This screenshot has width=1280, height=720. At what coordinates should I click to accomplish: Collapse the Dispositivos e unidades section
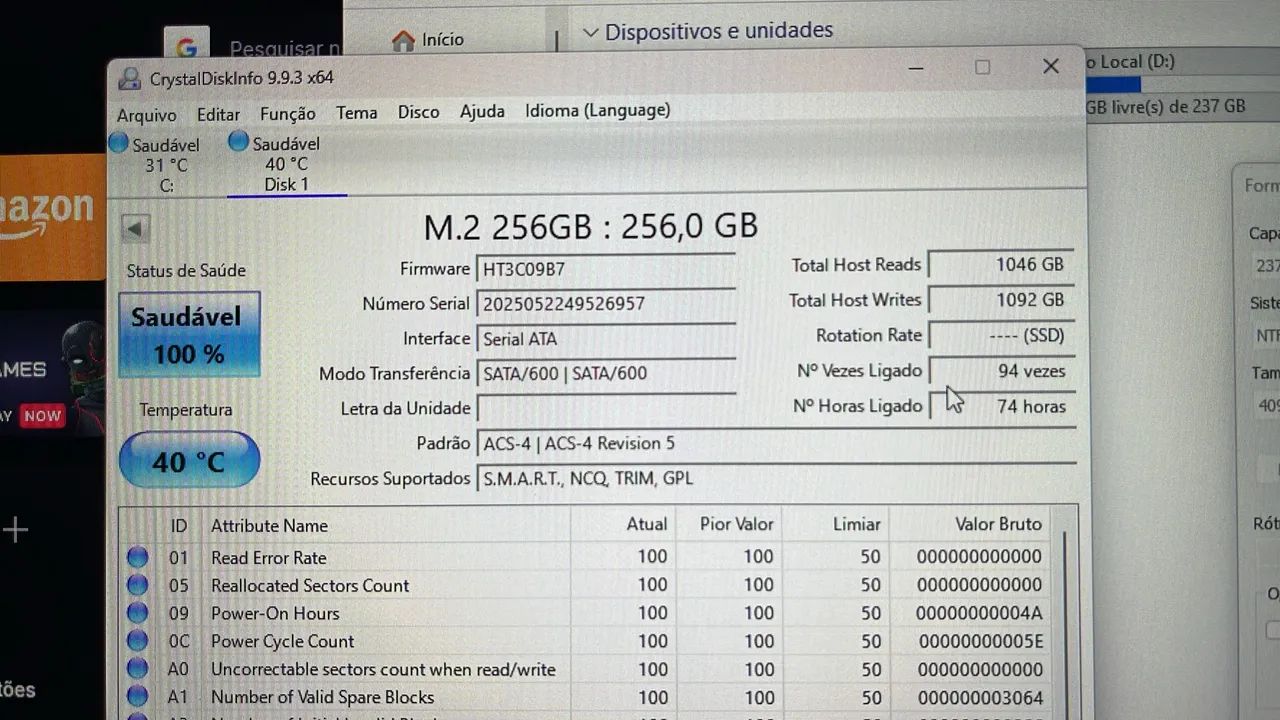pyautogui.click(x=590, y=33)
